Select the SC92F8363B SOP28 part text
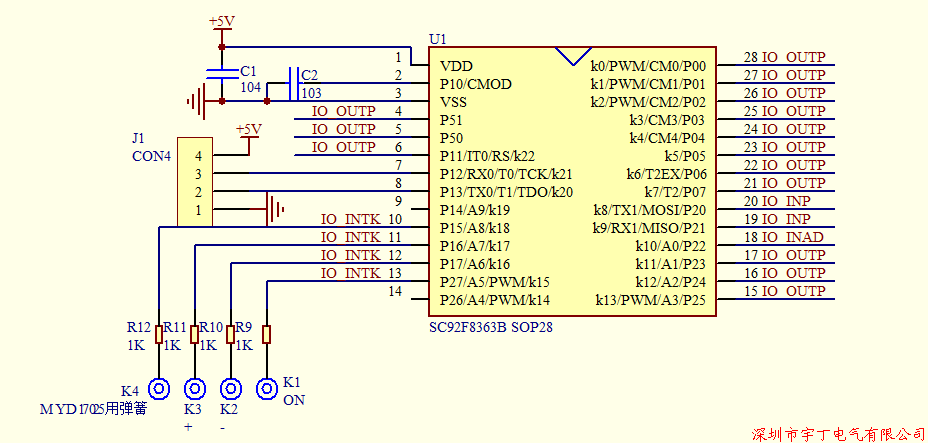Image resolution: width=928 pixels, height=443 pixels. (x=489, y=328)
